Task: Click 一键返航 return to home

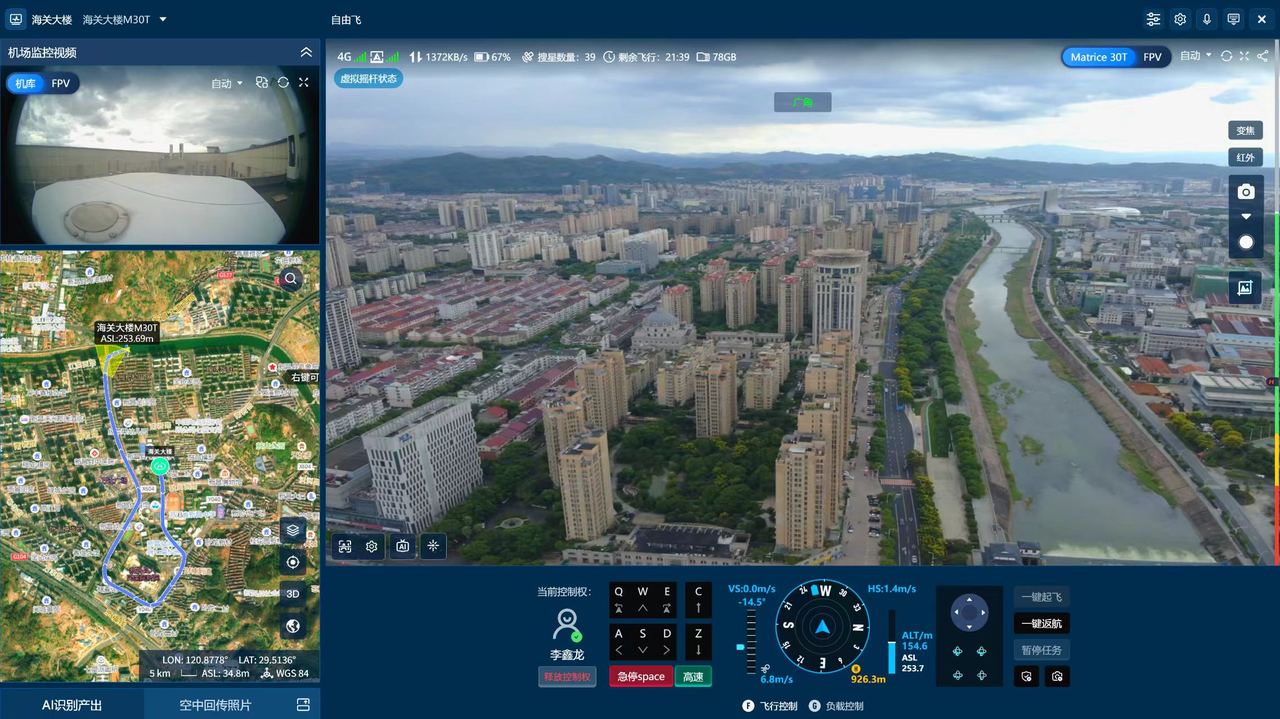Action: pyautogui.click(x=1040, y=623)
